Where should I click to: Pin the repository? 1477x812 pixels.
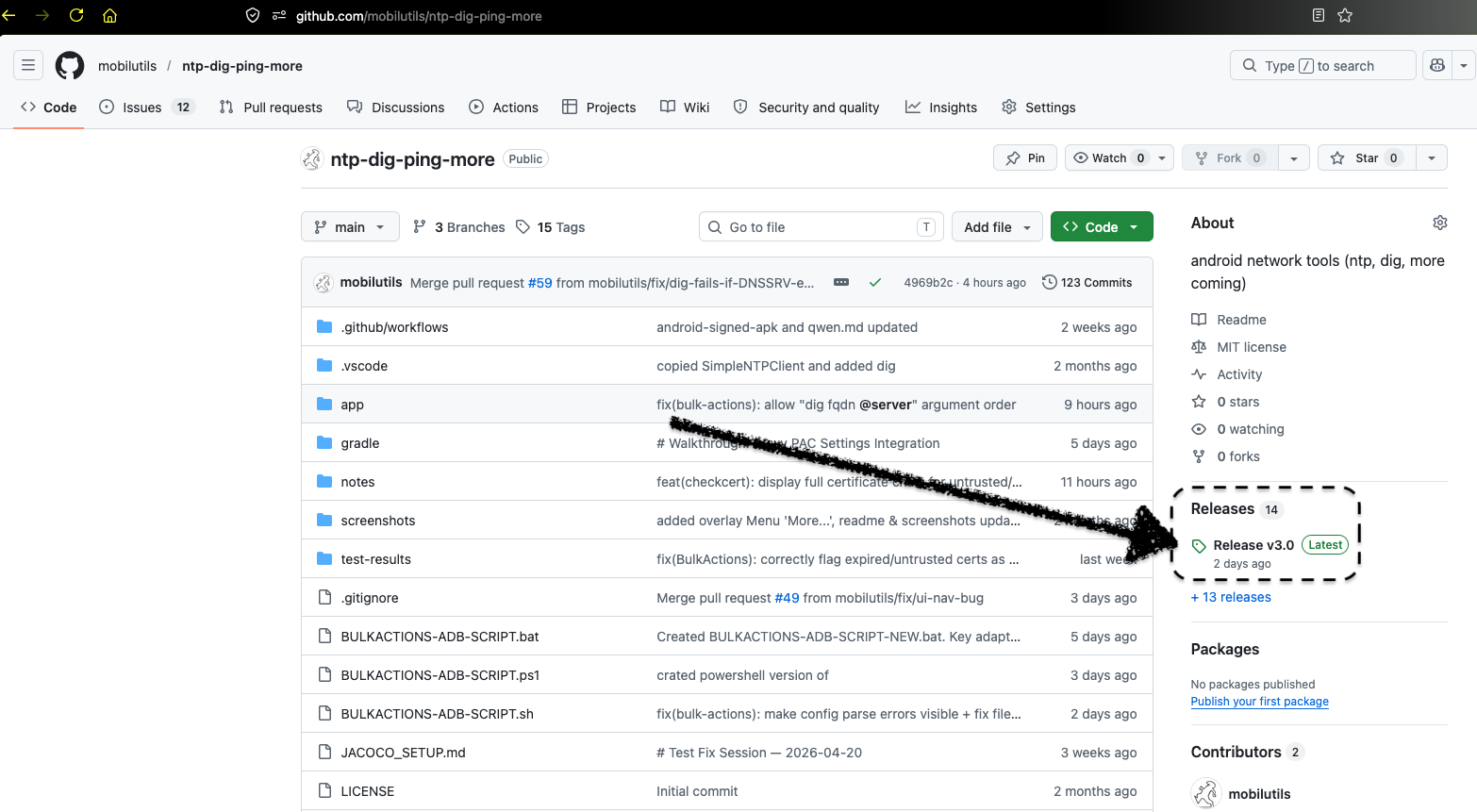tap(1024, 157)
